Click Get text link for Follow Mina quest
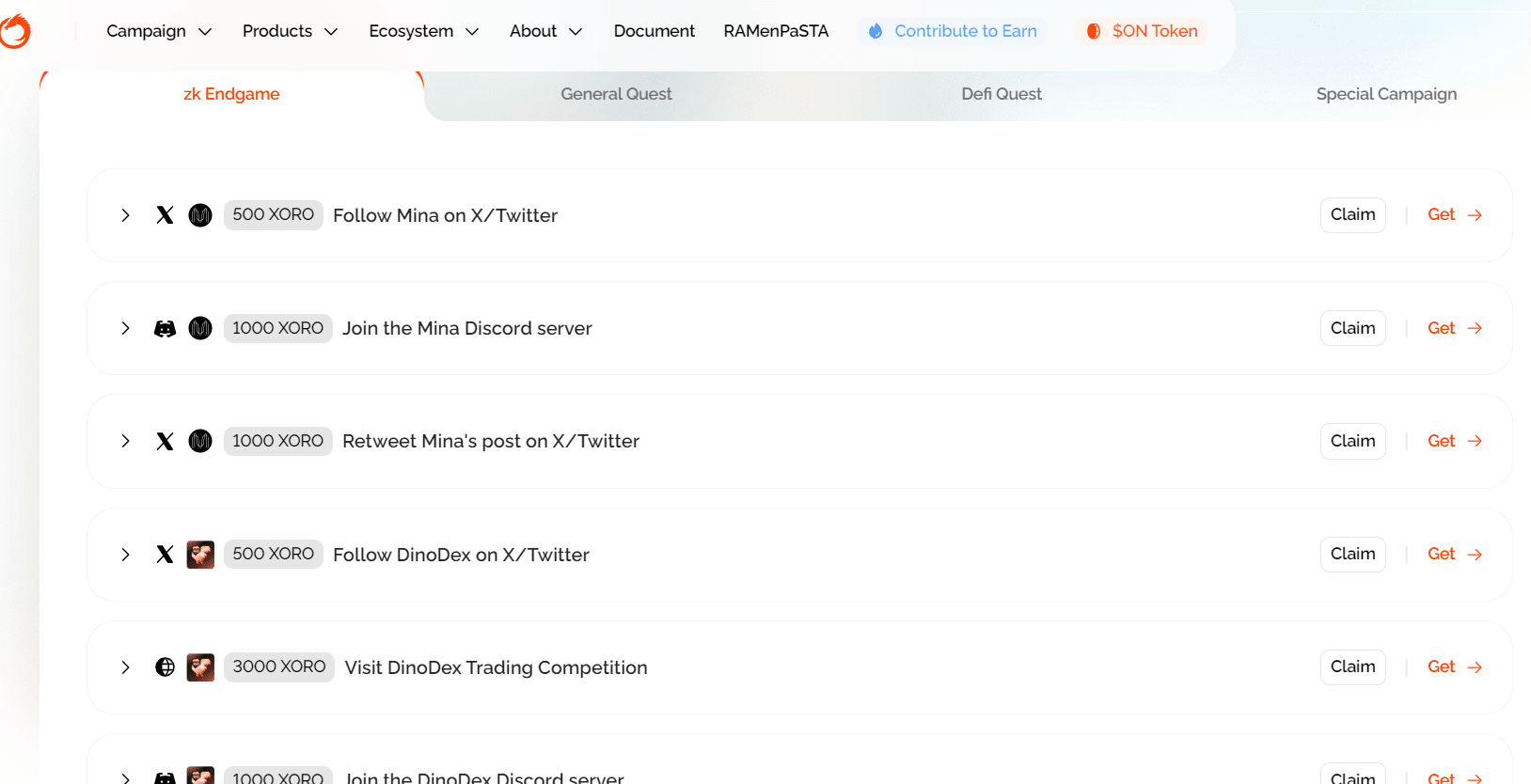The width and height of the screenshot is (1531, 784). point(1441,215)
